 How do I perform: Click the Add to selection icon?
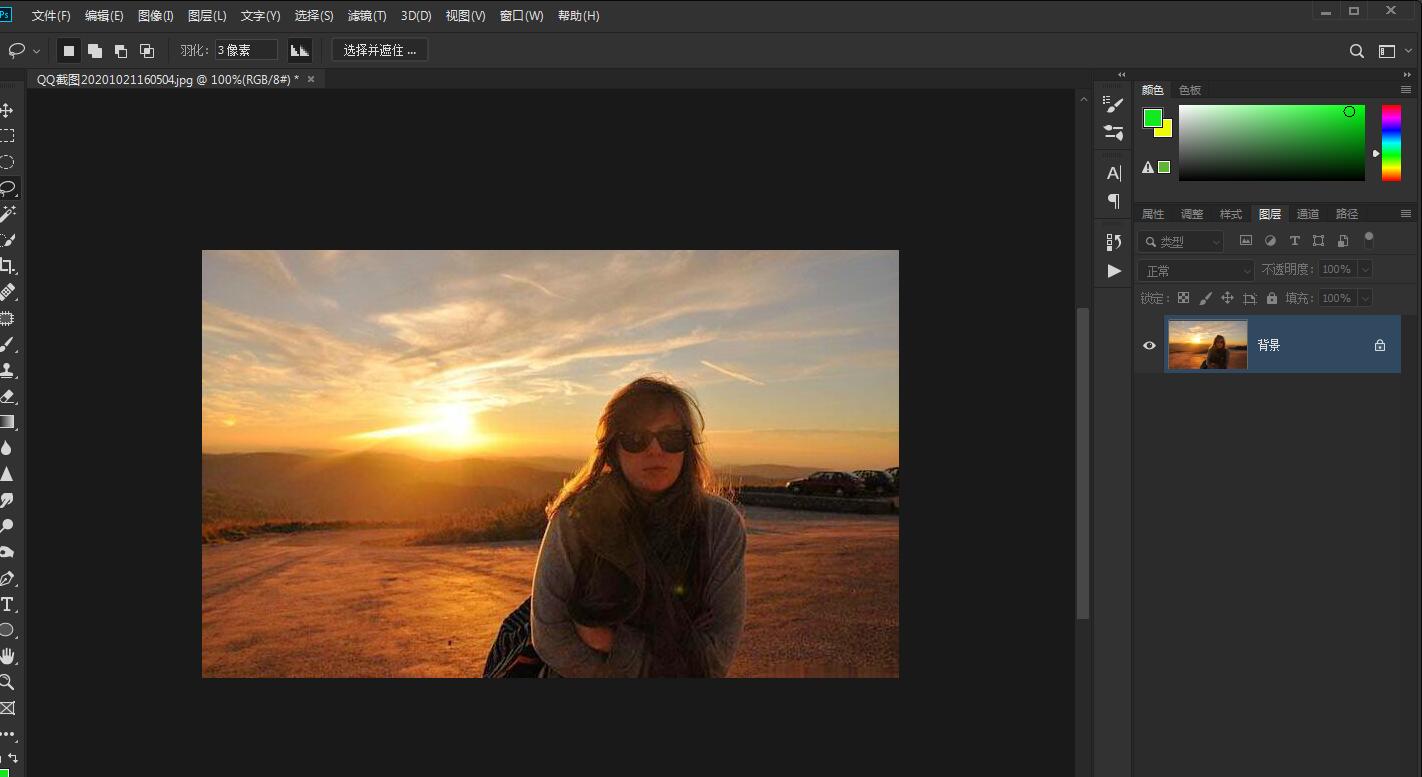[95, 51]
